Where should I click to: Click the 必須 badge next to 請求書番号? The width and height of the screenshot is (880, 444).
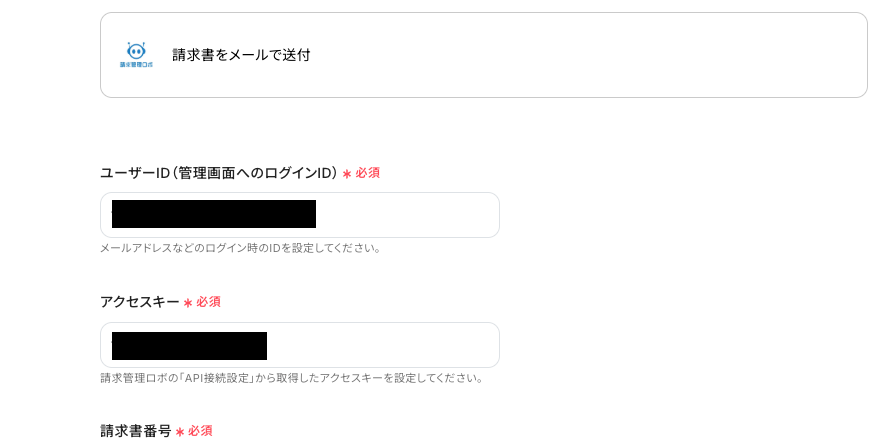[x=200, y=431]
